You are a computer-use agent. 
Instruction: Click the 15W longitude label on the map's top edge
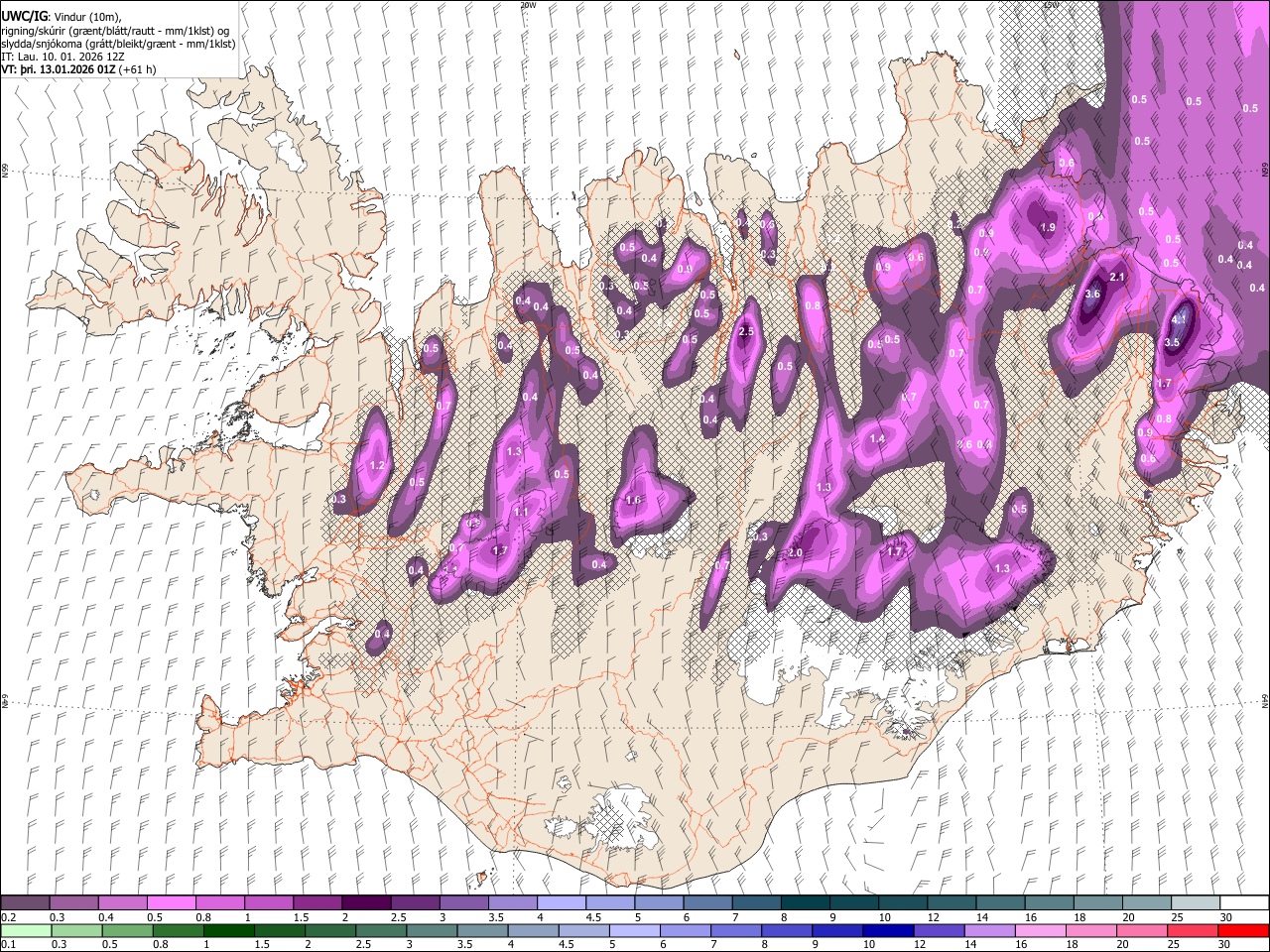pyautogui.click(x=1051, y=5)
